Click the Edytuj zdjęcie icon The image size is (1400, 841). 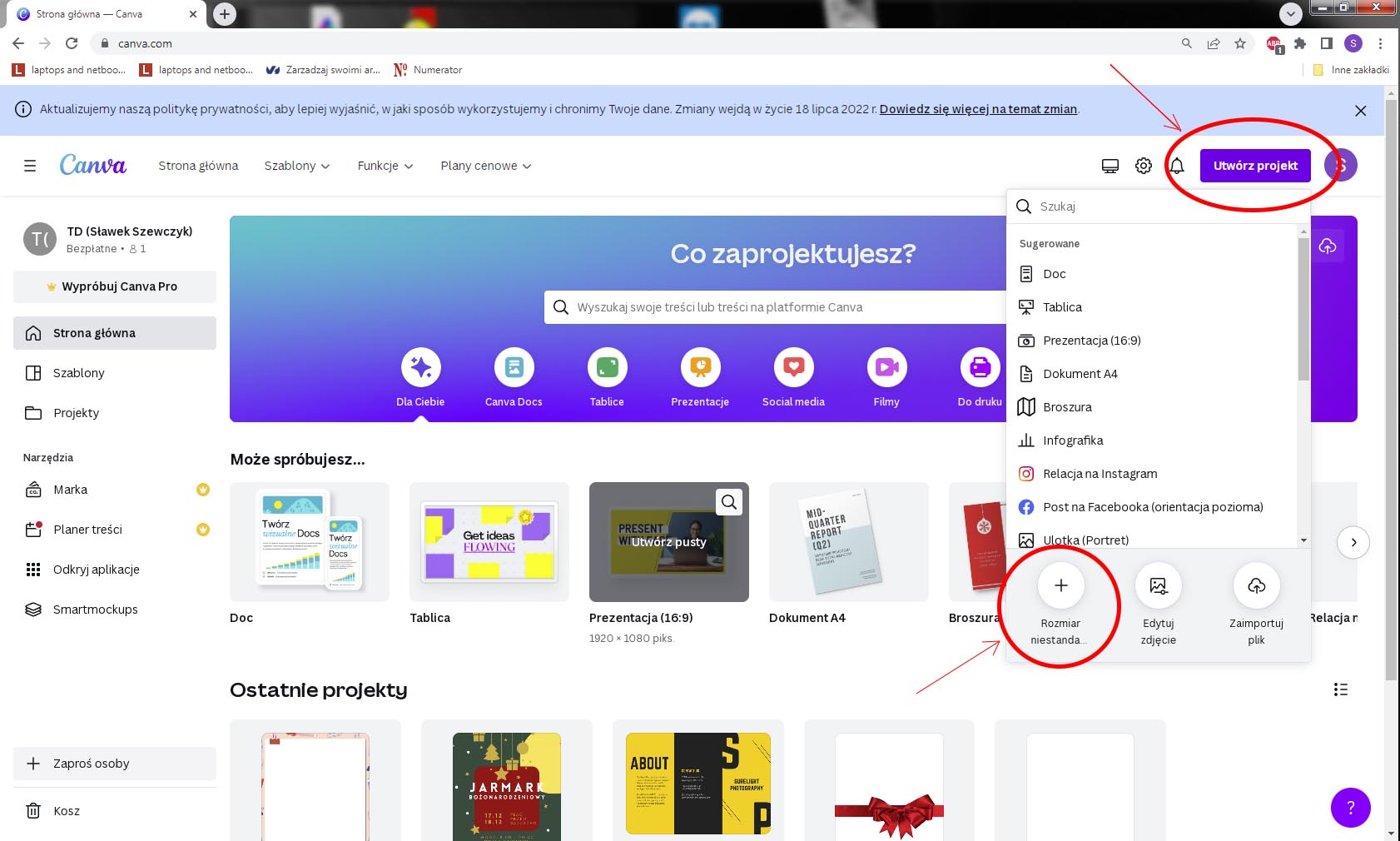(x=1158, y=585)
